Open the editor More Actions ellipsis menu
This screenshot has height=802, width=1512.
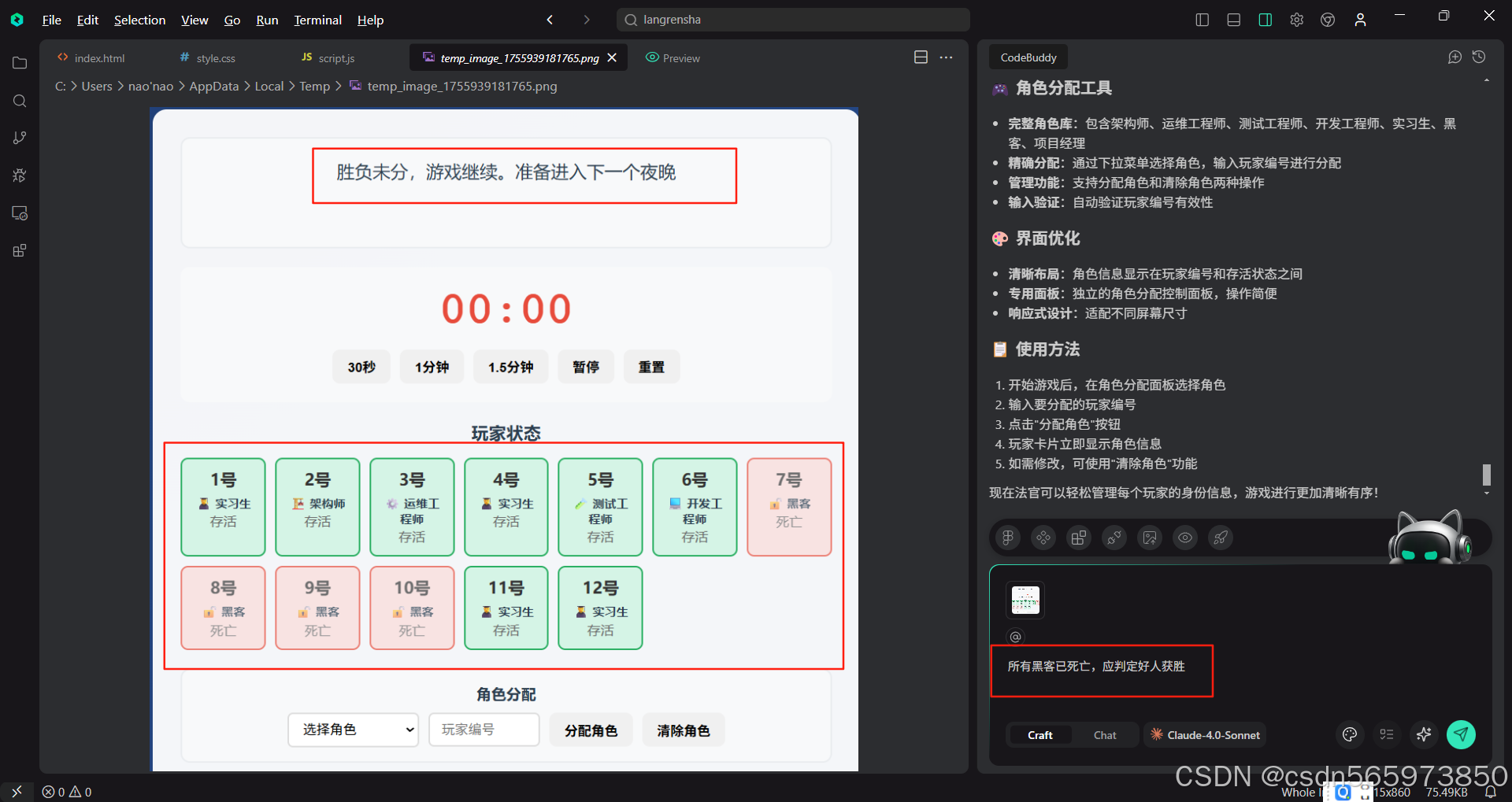(946, 57)
